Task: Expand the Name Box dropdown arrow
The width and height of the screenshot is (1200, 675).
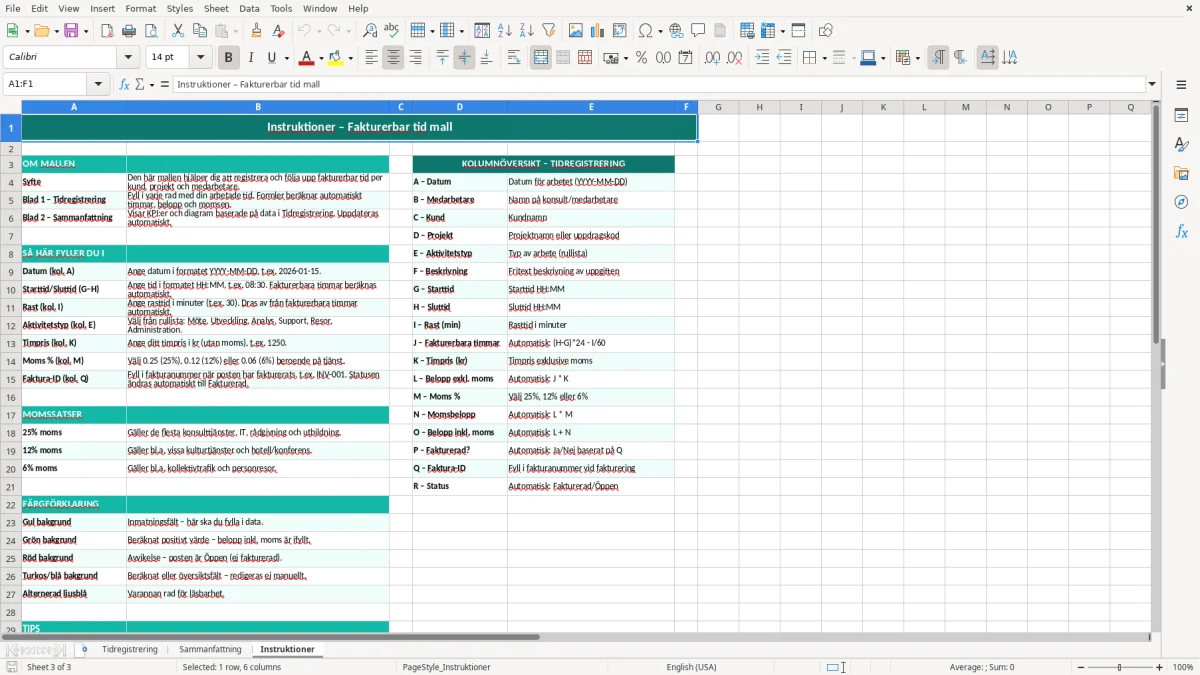Action: click(103, 84)
